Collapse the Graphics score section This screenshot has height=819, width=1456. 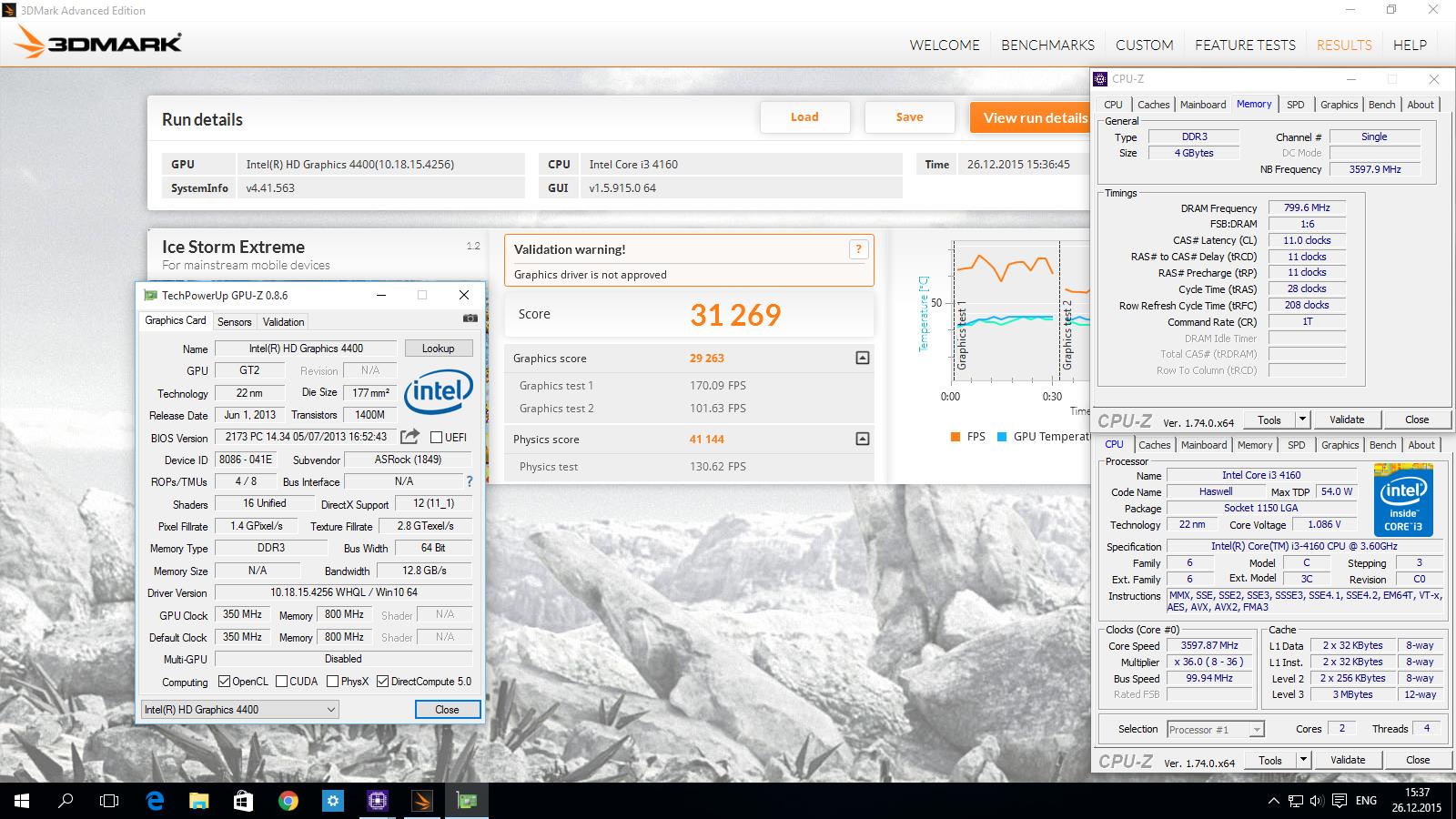(862, 358)
